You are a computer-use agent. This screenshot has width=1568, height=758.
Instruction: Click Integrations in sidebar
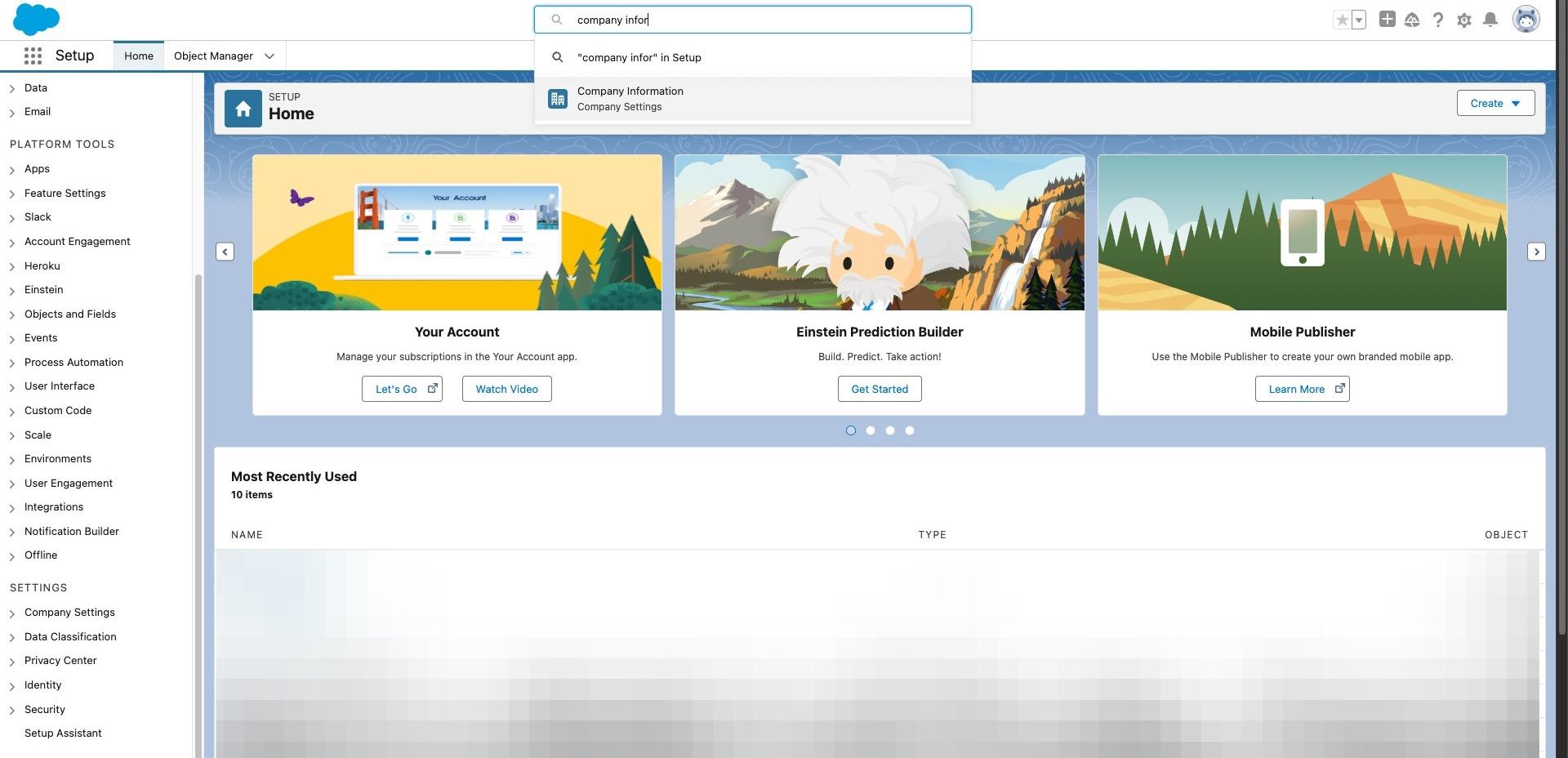pos(54,506)
